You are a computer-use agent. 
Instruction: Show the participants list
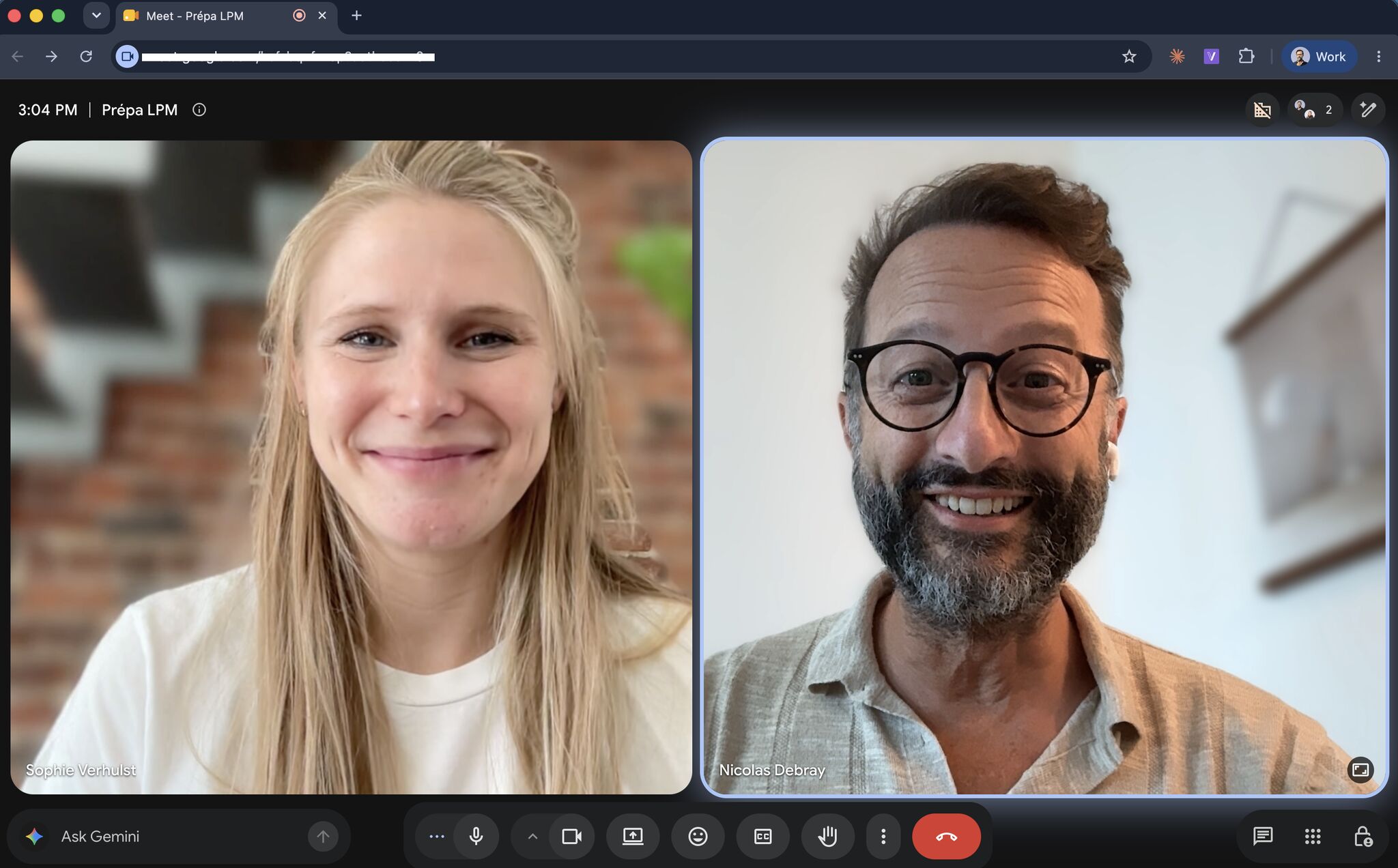[1314, 110]
